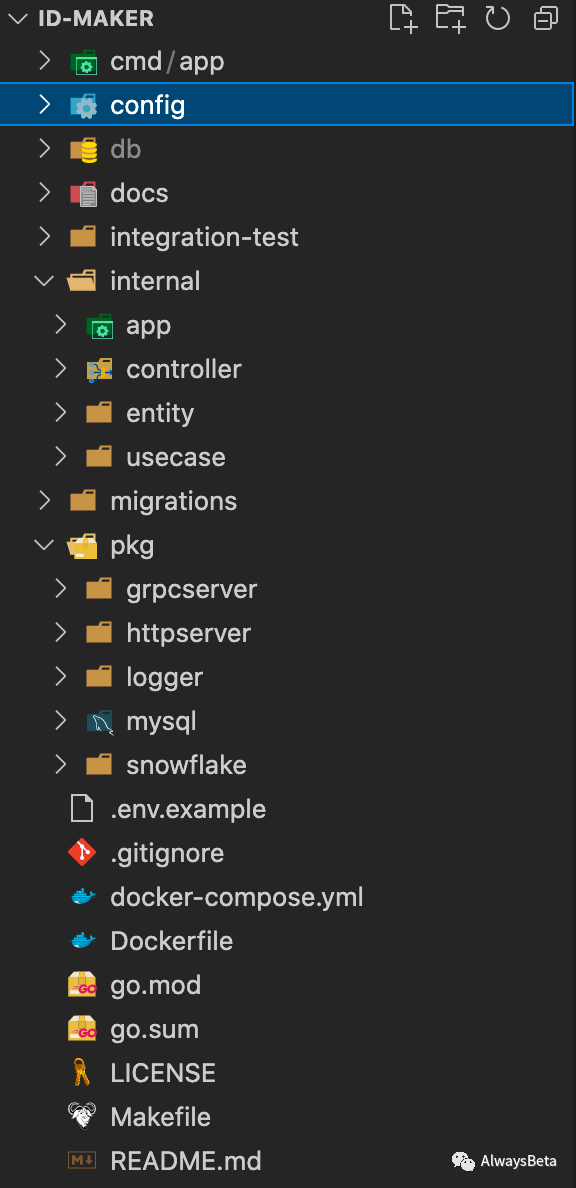The width and height of the screenshot is (576, 1188).
Task: Click the MySQL dolphin folder icon
Action: click(x=99, y=721)
